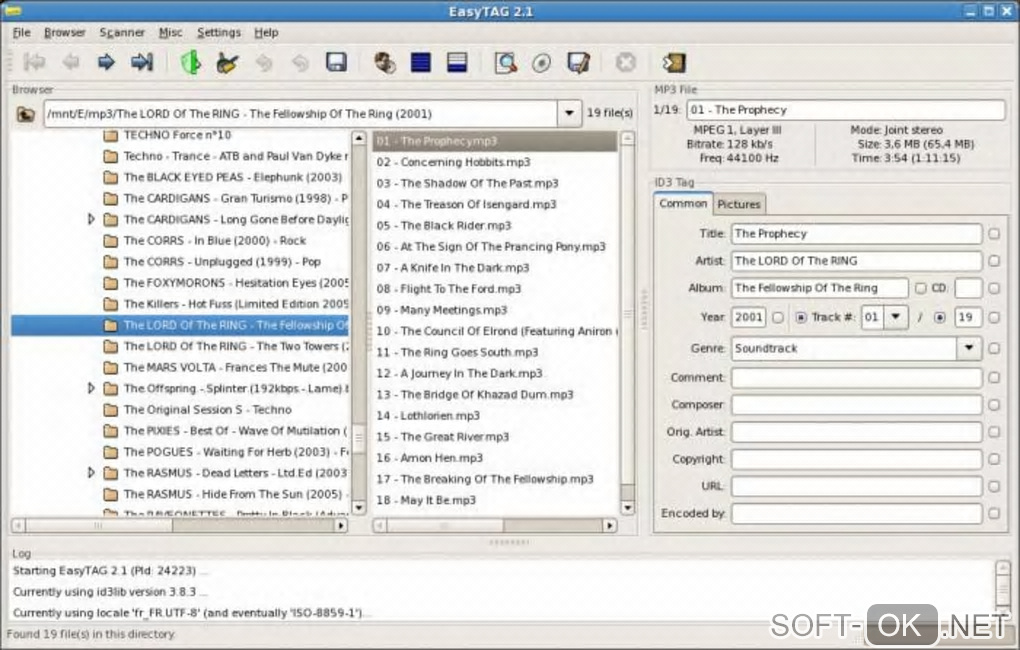Click the Comment input field
Viewport: 1020px width, 650px height.
click(x=856, y=377)
